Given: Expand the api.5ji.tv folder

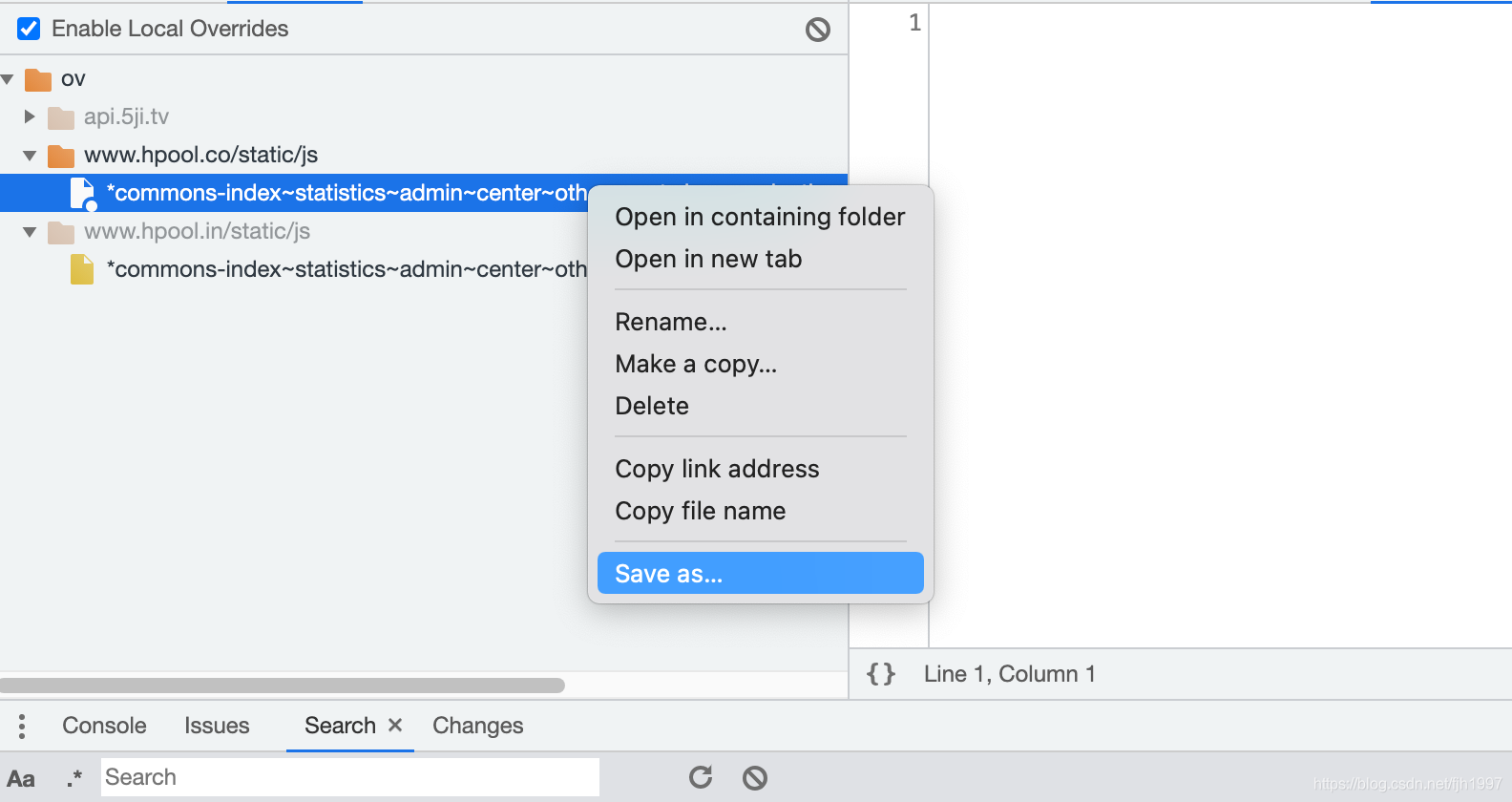Looking at the screenshot, I should tap(30, 116).
